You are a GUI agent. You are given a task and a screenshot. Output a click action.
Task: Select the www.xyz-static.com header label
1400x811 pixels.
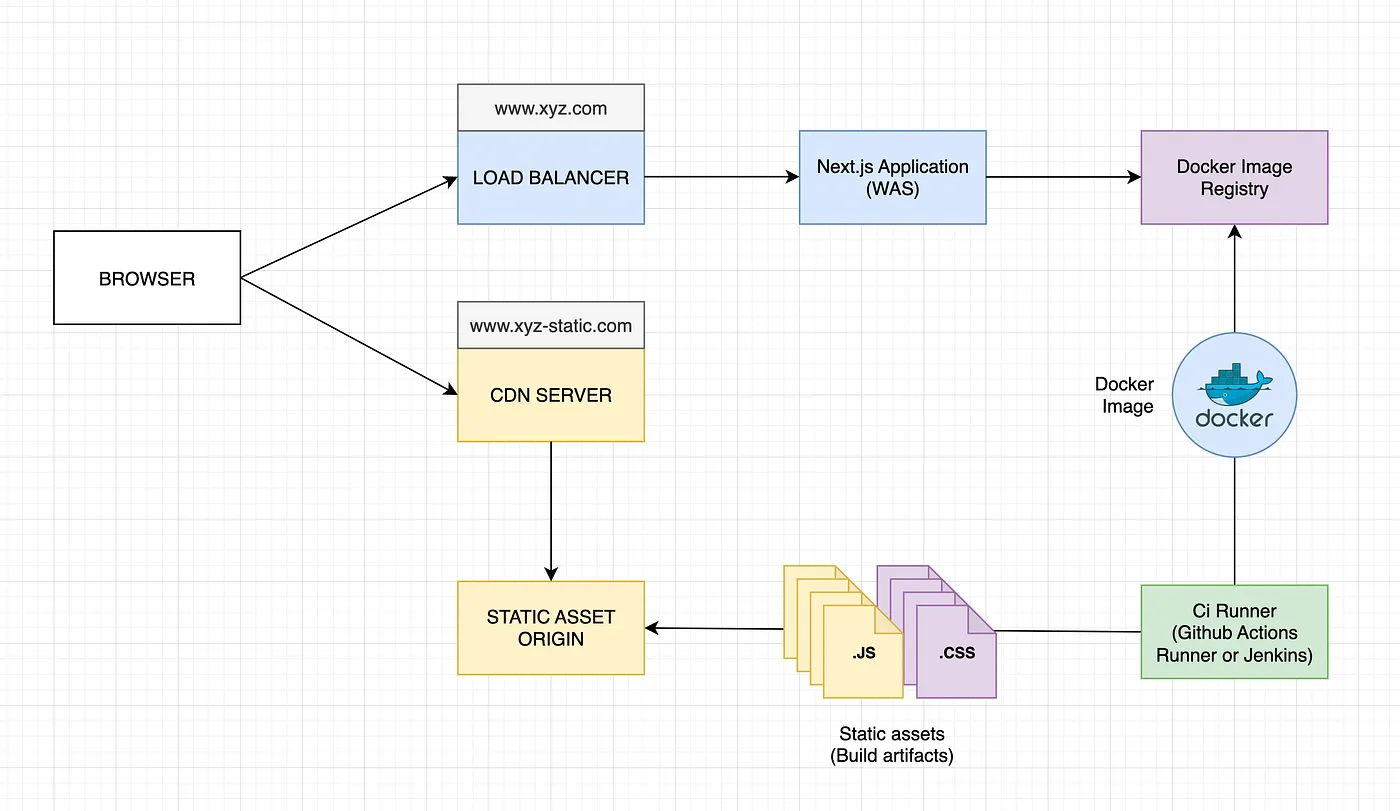pos(551,325)
